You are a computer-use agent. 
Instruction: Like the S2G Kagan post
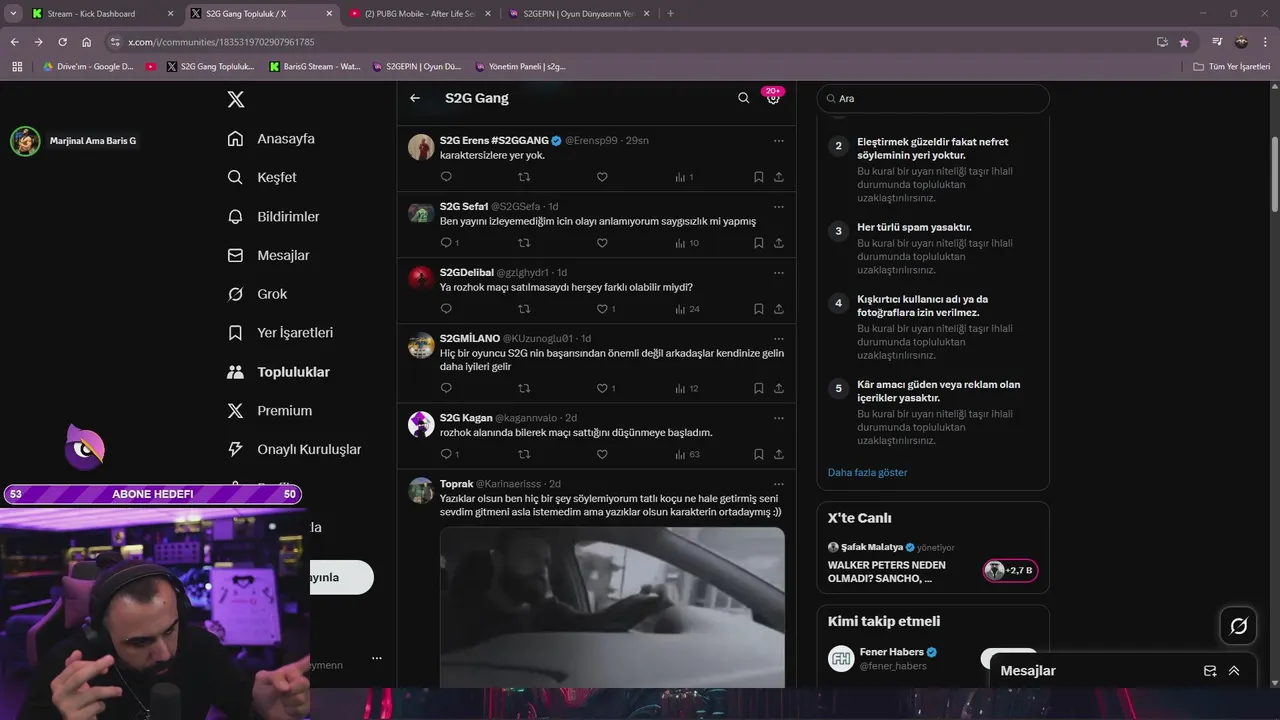602,454
